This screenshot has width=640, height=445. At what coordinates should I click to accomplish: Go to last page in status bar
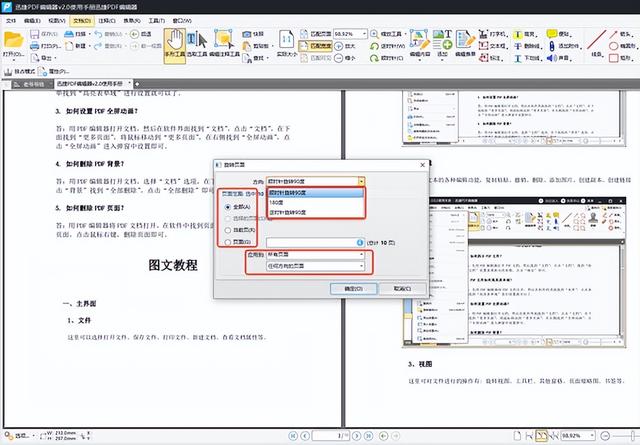click(368, 436)
